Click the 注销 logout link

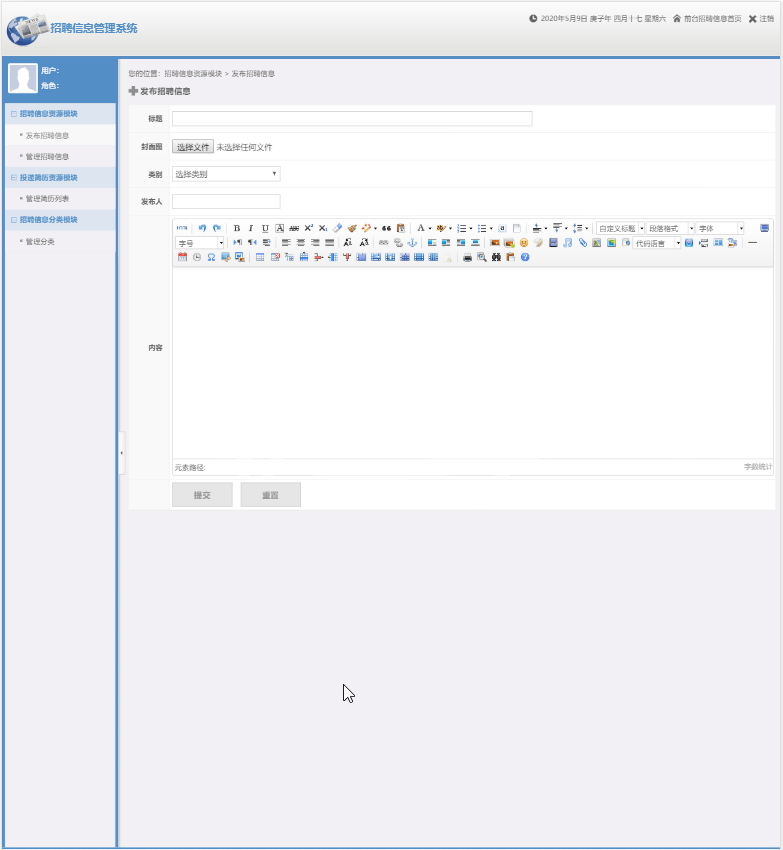(x=760, y=19)
